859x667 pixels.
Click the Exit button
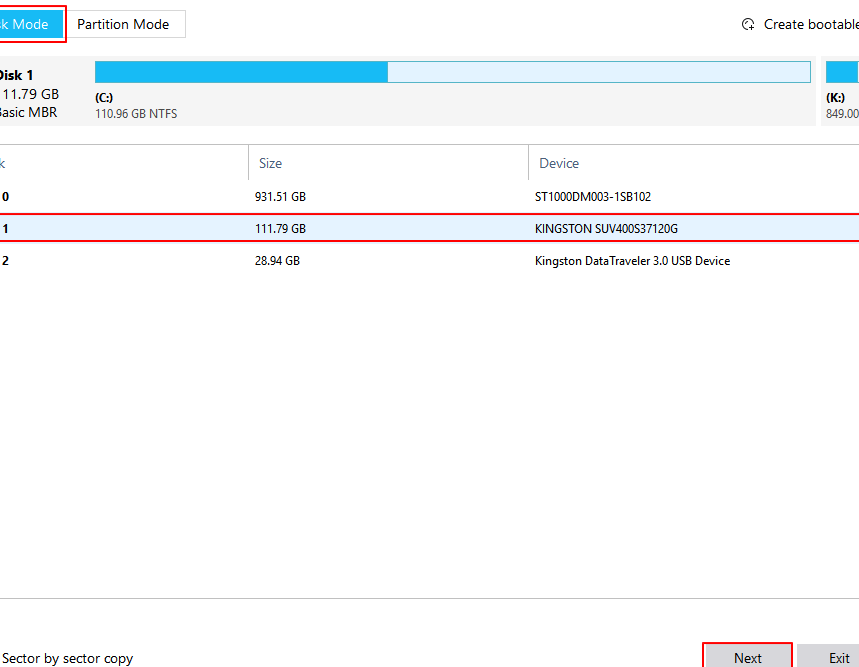[838, 658]
